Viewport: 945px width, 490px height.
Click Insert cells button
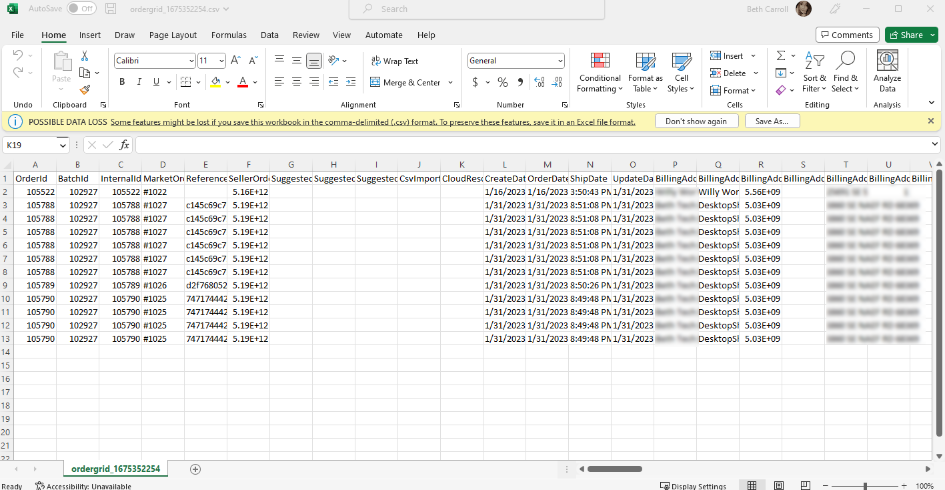pos(726,56)
